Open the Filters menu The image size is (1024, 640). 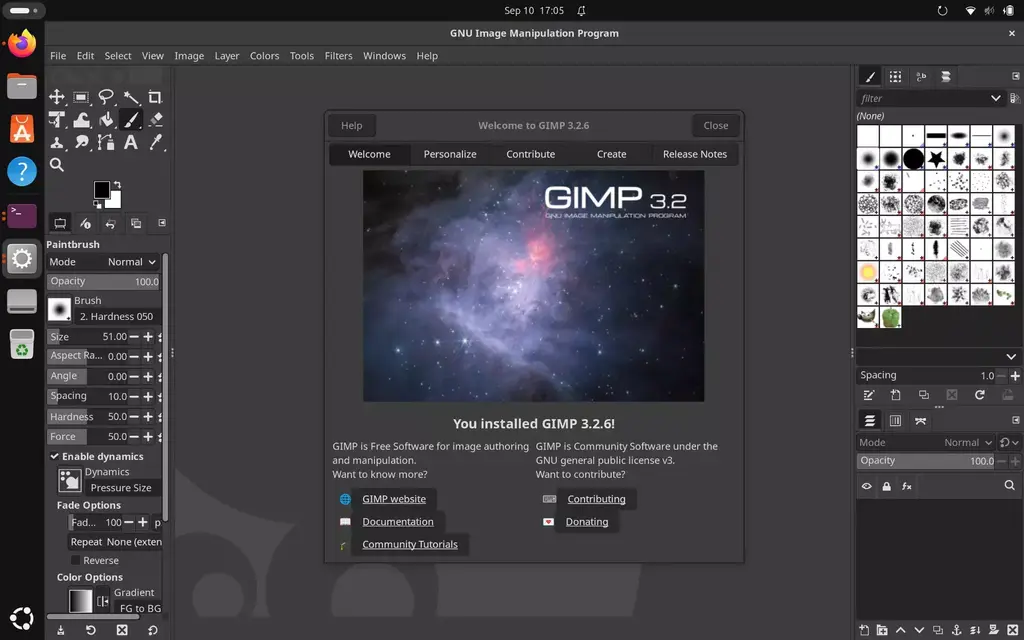tap(338, 56)
